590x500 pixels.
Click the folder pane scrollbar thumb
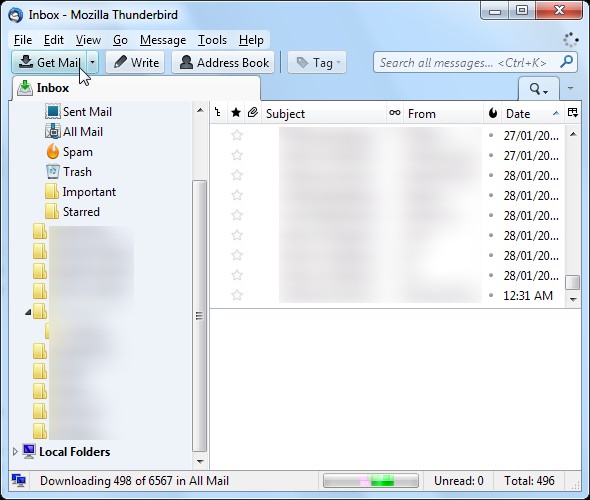click(199, 316)
